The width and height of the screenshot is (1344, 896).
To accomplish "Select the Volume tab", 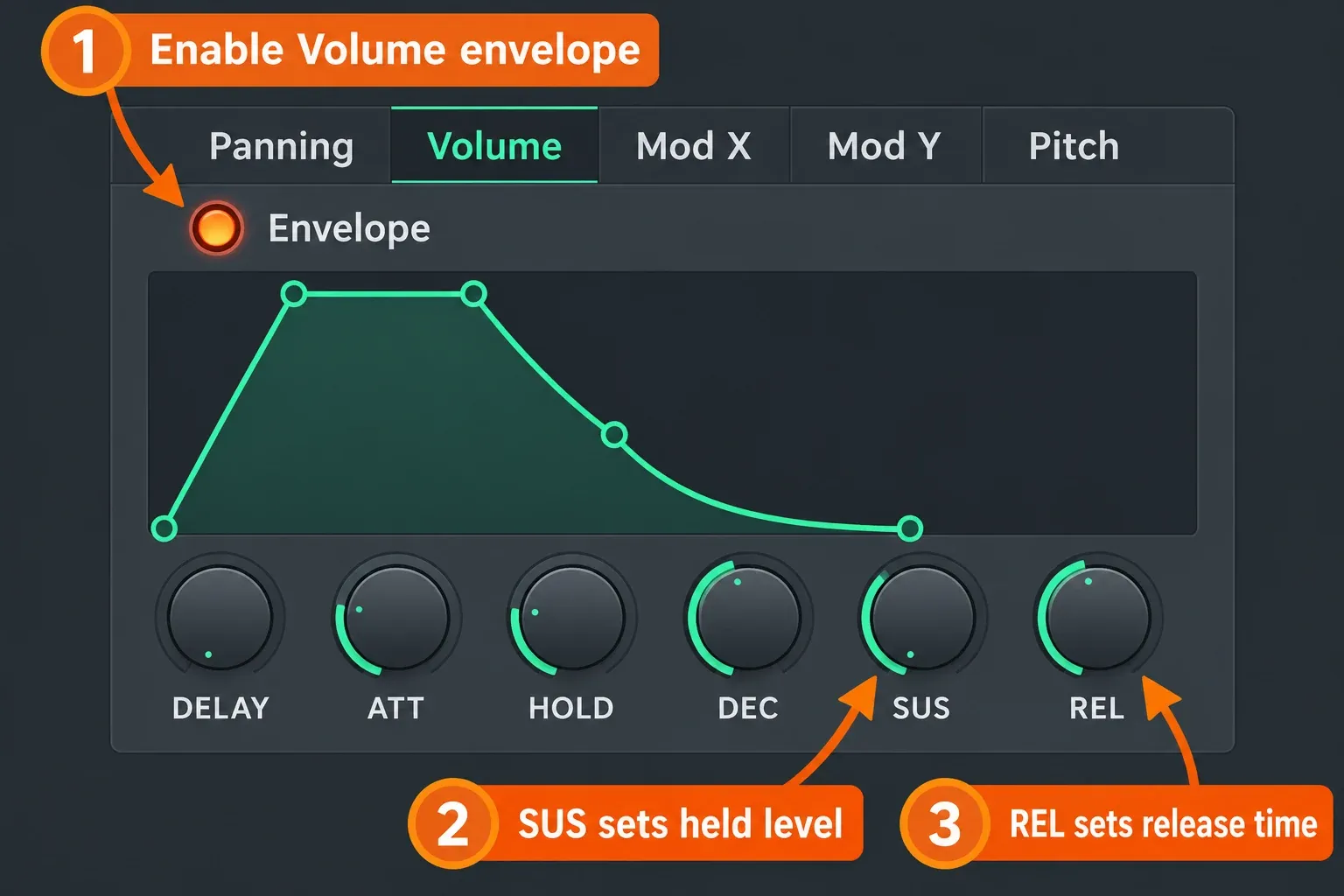I will (494, 146).
